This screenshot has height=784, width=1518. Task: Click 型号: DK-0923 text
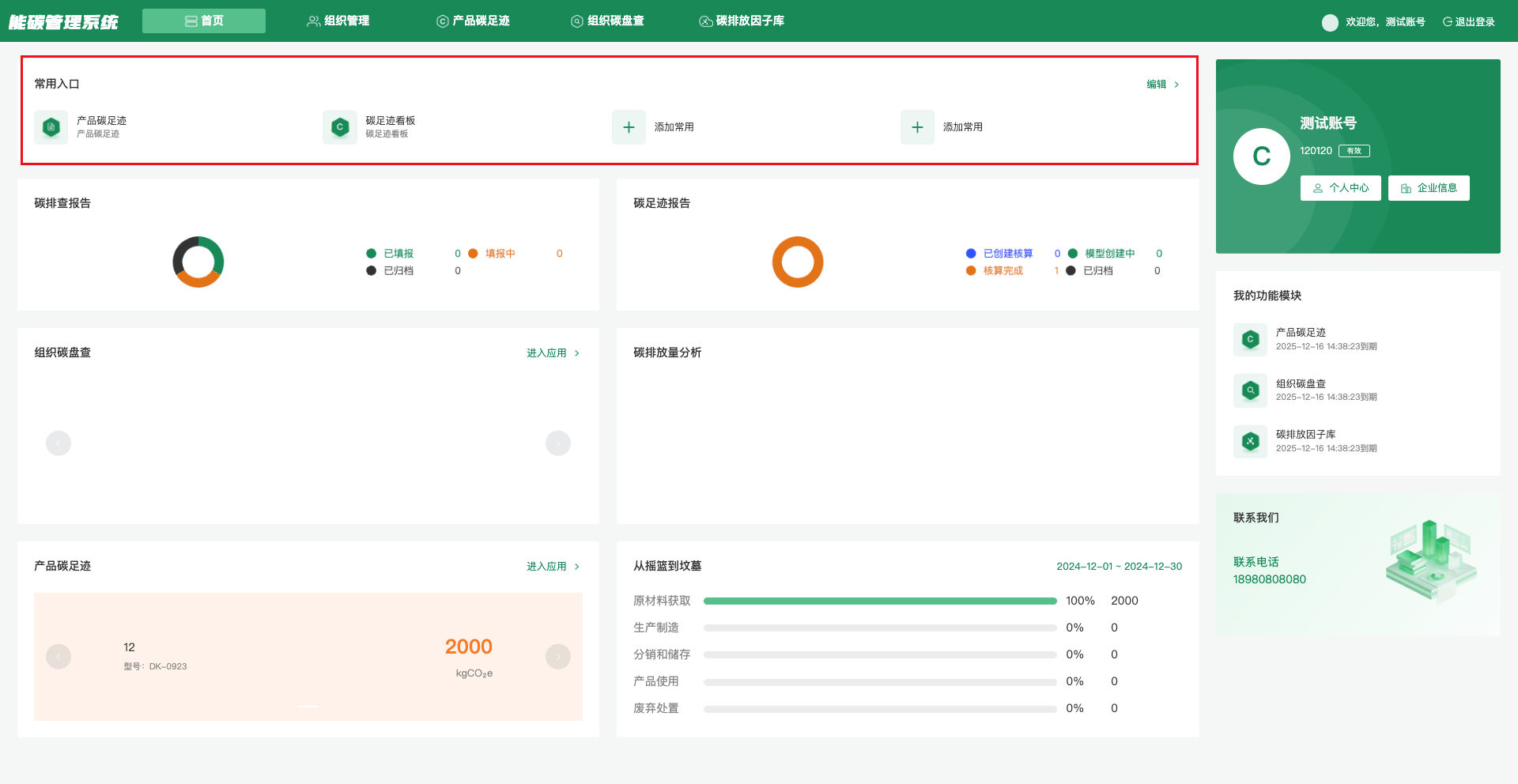click(156, 667)
